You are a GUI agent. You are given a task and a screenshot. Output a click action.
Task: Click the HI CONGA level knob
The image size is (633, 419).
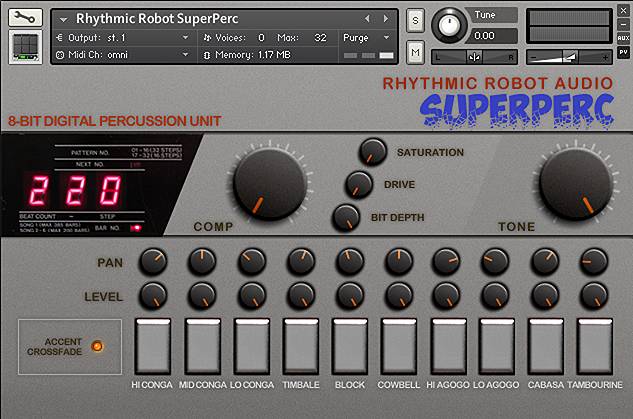153,296
